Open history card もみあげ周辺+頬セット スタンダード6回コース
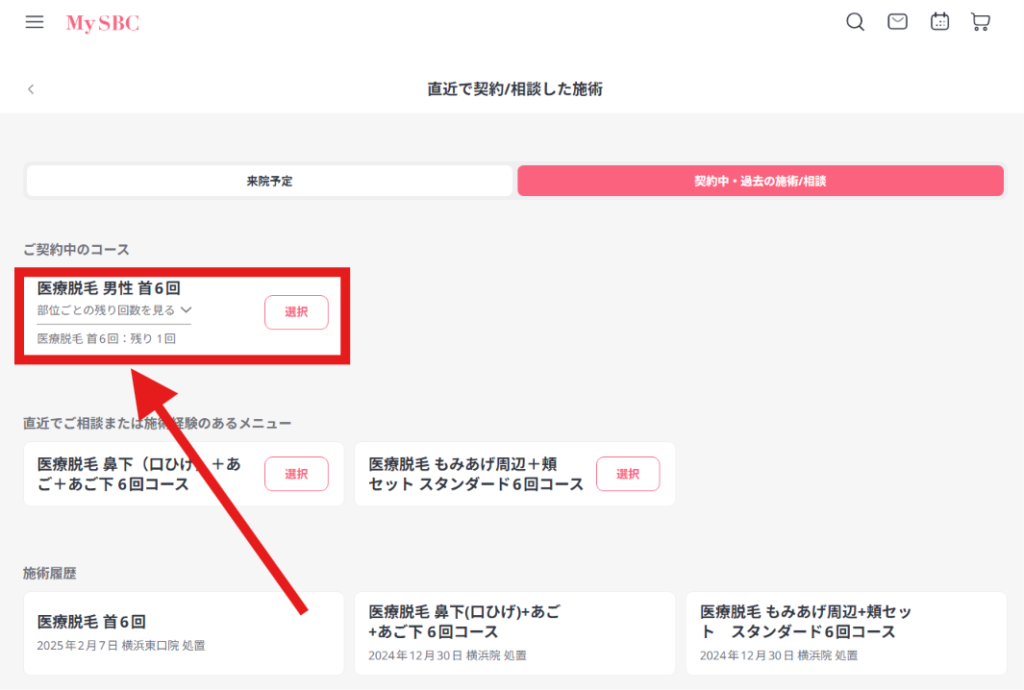The image size is (1024, 690). click(x=846, y=633)
